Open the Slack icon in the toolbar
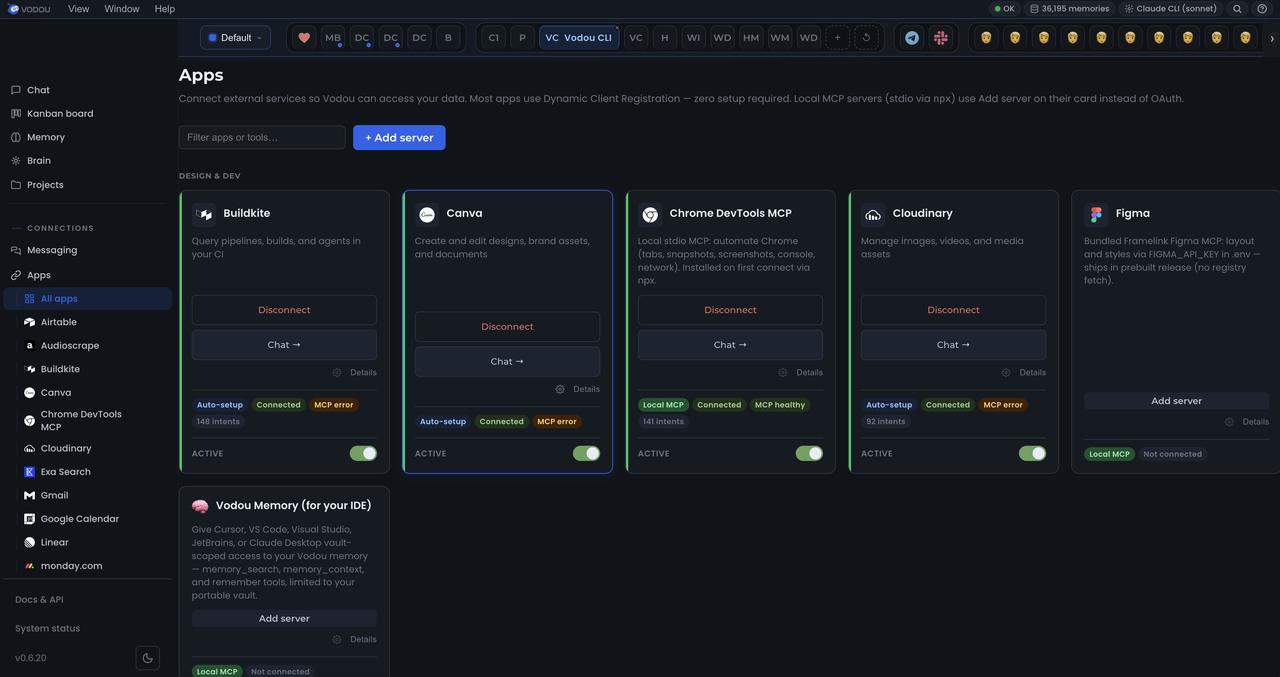 click(x=941, y=38)
